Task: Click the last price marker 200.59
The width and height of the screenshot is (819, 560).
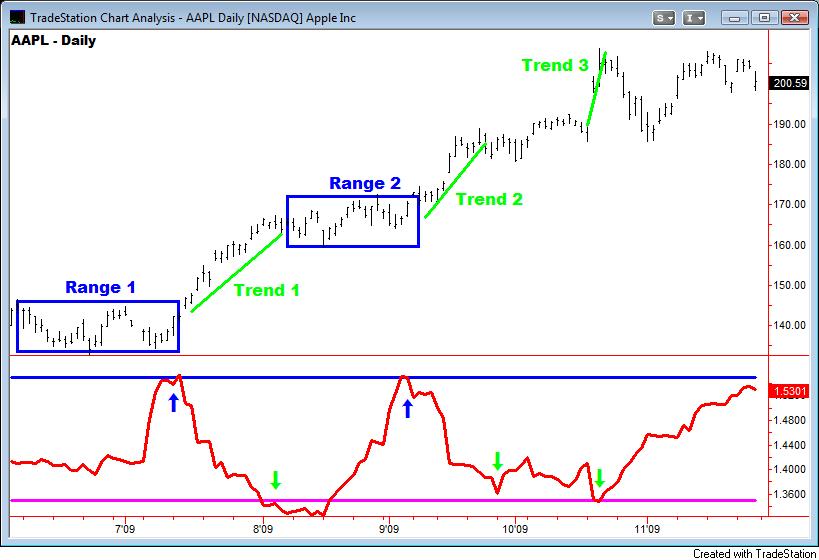Action: click(790, 83)
